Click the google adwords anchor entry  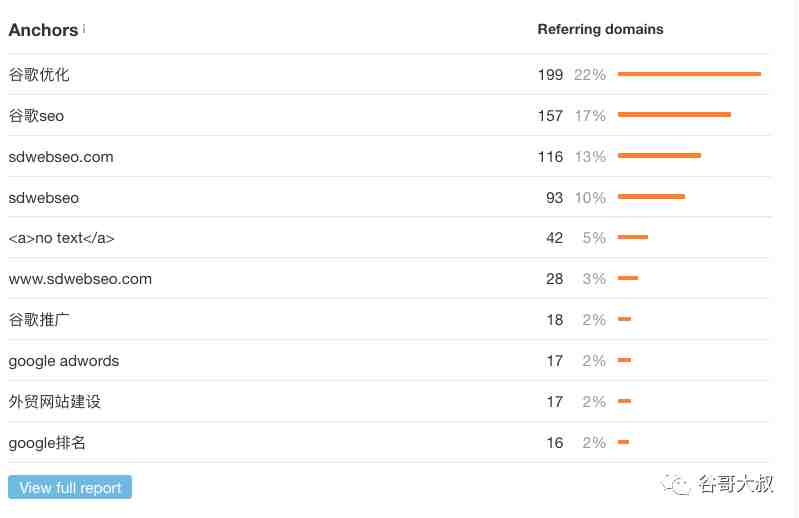pos(64,361)
